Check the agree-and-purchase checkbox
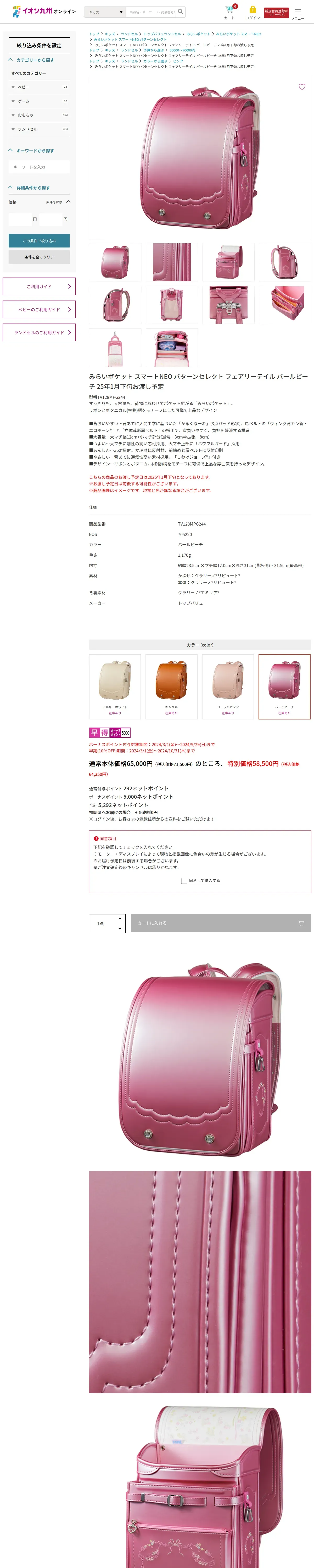314x1568 pixels. point(184,880)
